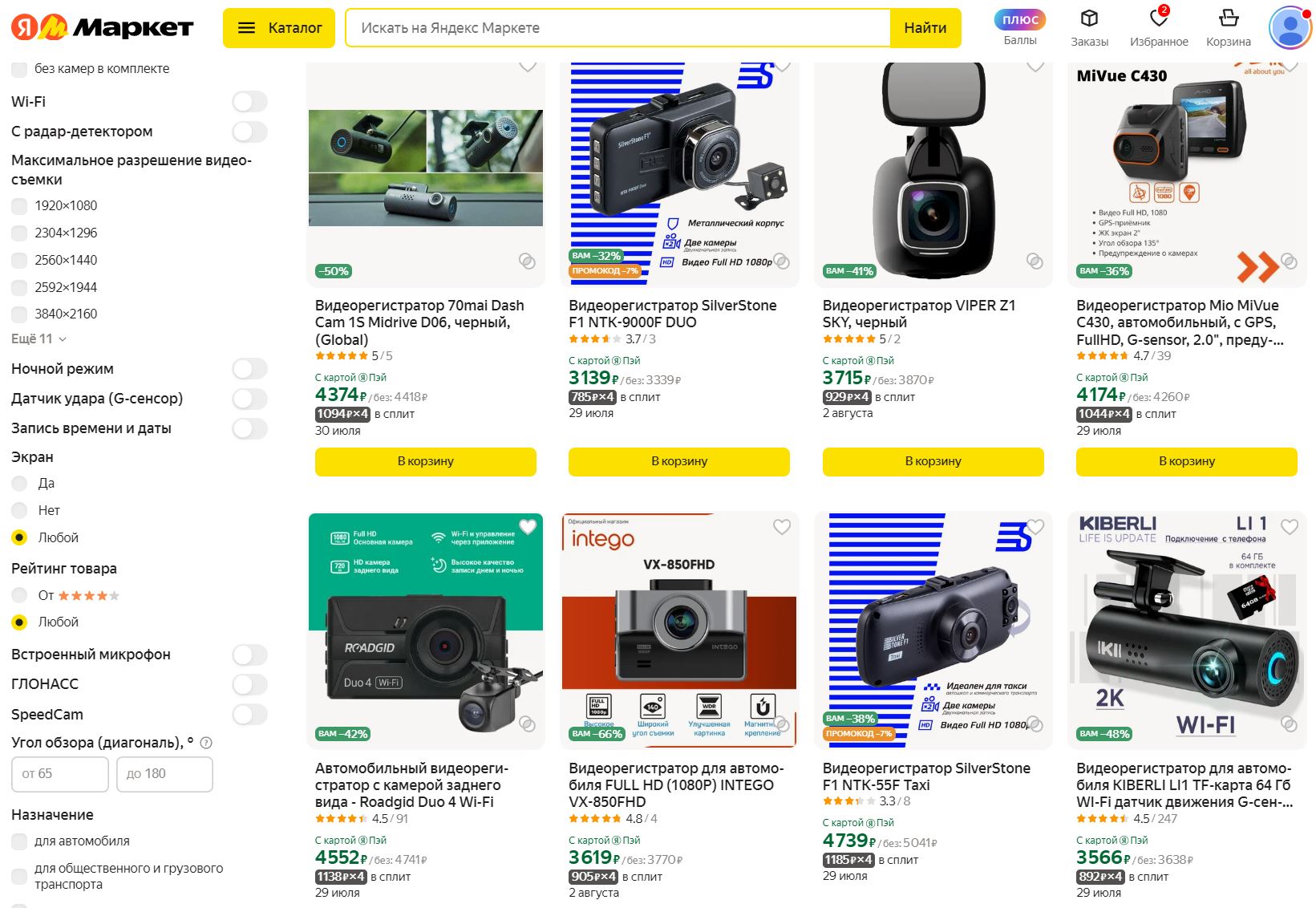Open Favorites (Избранное) heart icon
The height and width of the screenshot is (908, 1316).
[x=1158, y=19]
